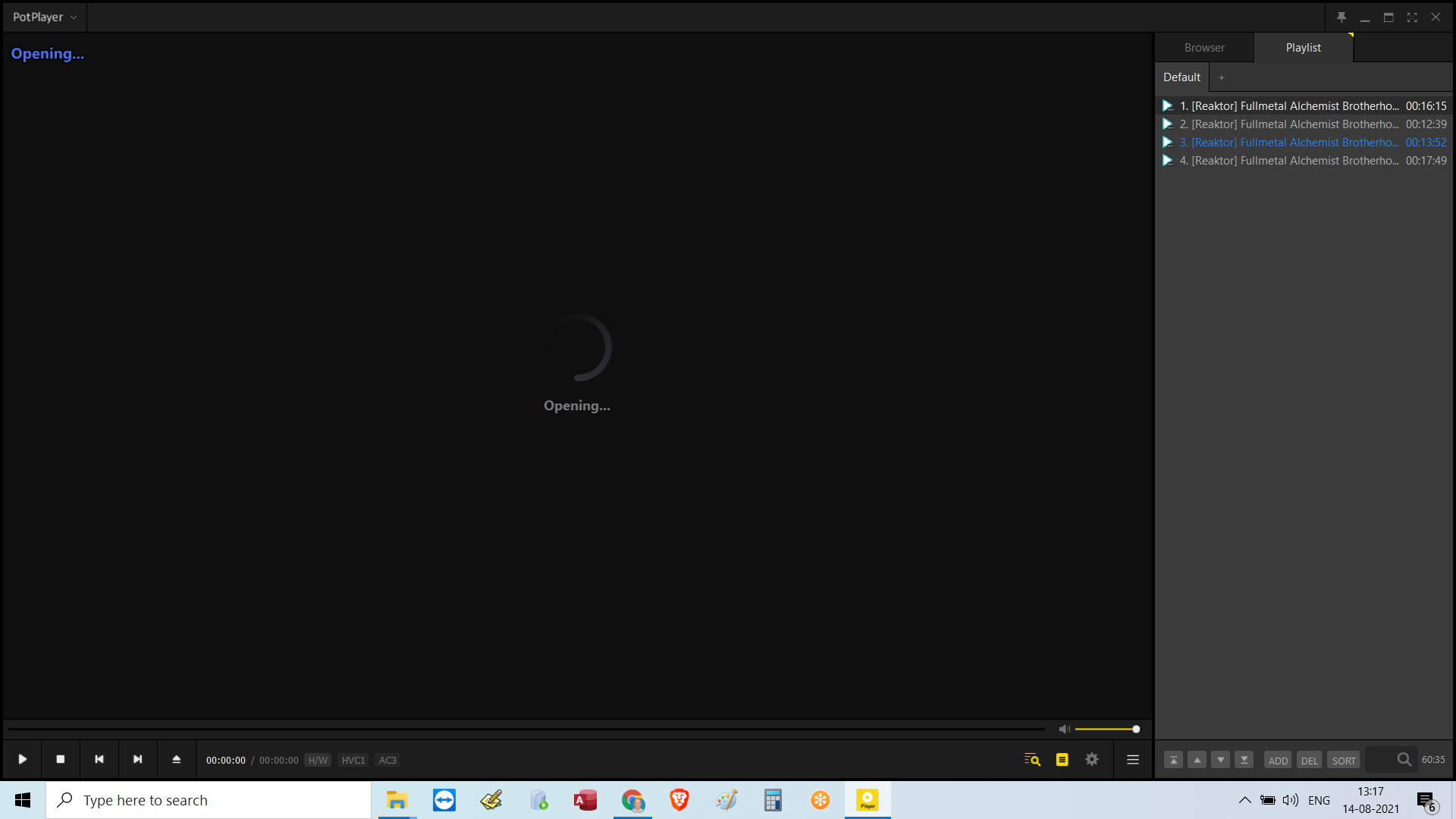Move playlist item to top

pyautogui.click(x=1173, y=760)
